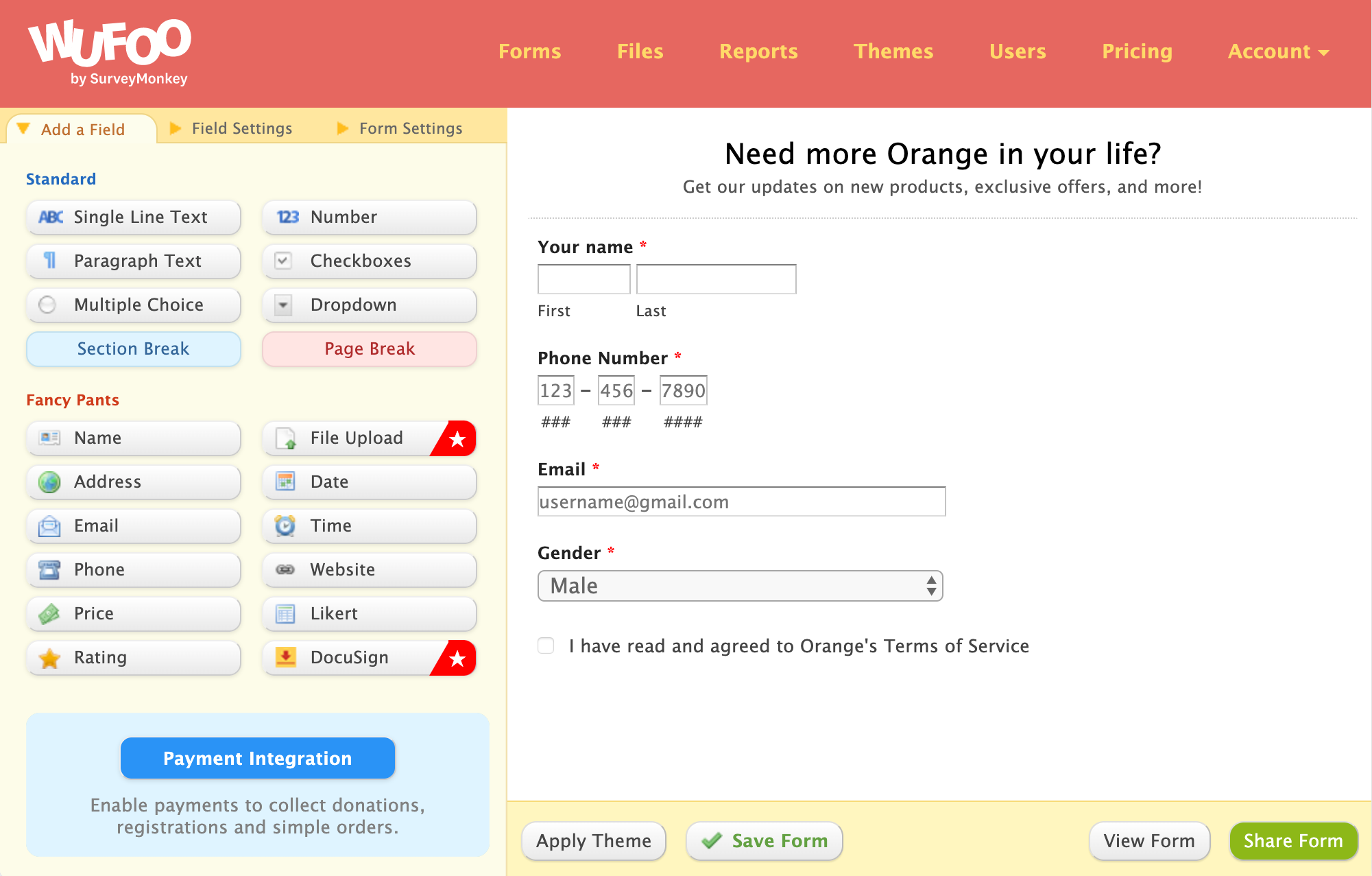Click the Multiple Choice field icon
Viewport: 1372px width, 876px height.
[x=46, y=304]
